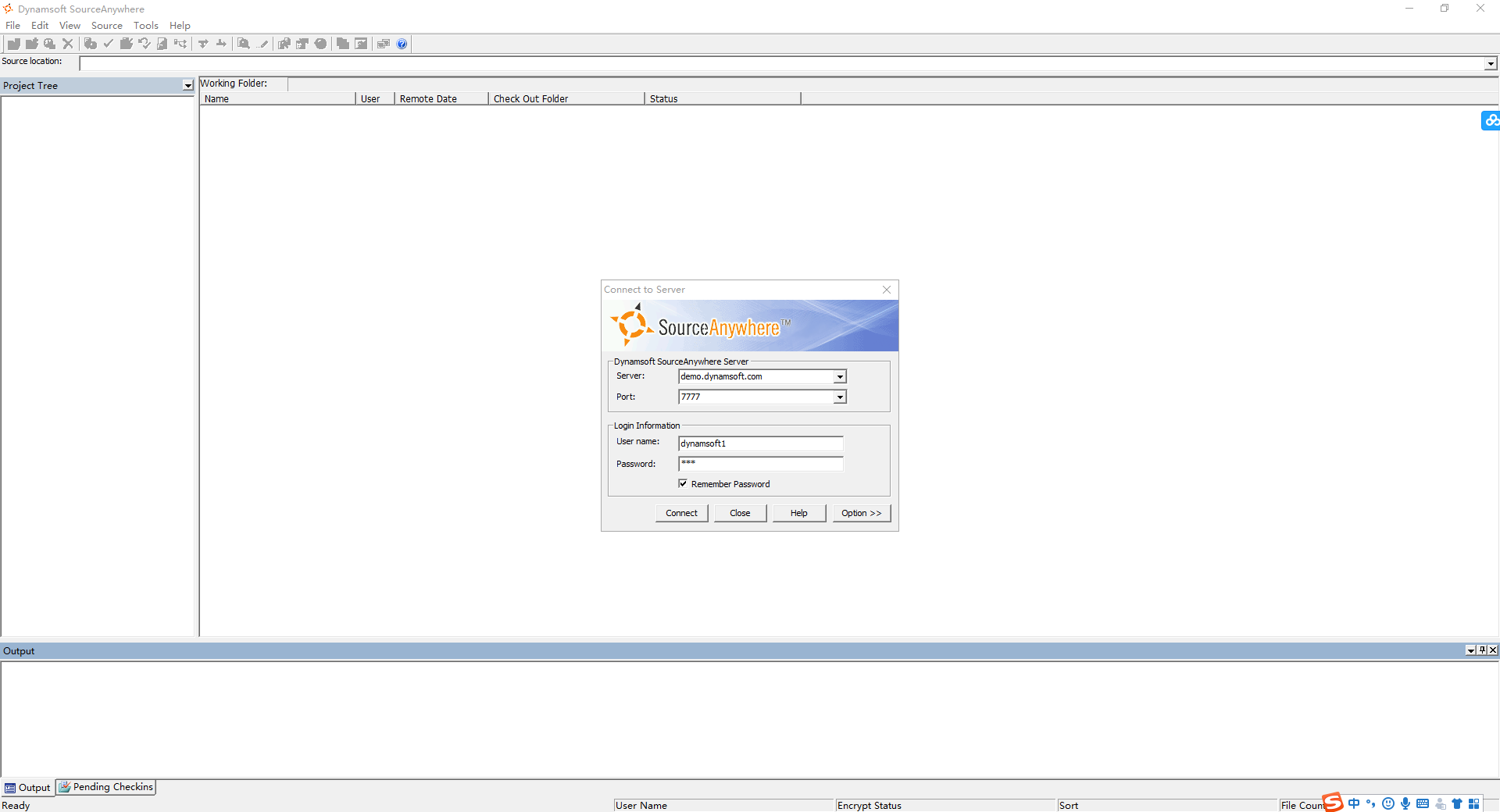Toggle Chinese input mode in IME bar

click(1354, 803)
